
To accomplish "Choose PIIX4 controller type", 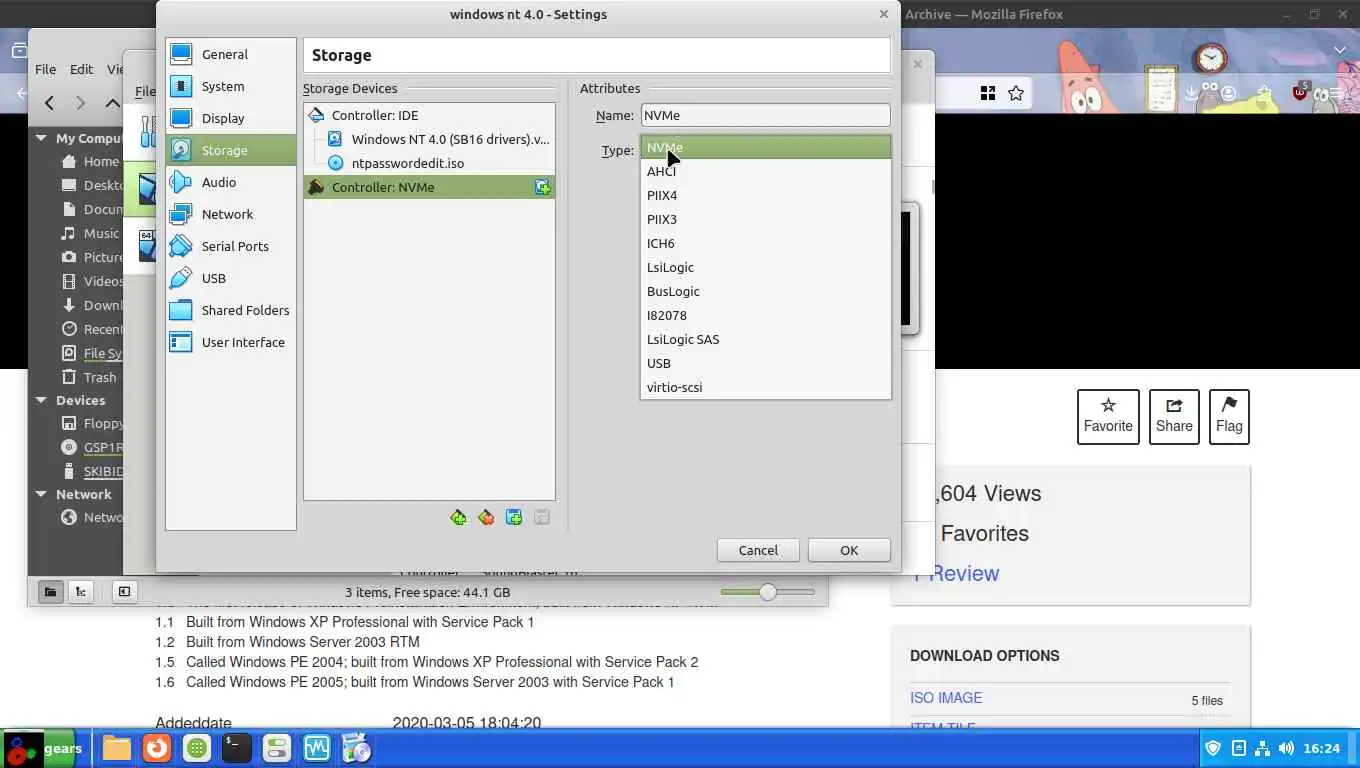I will 765,195.
